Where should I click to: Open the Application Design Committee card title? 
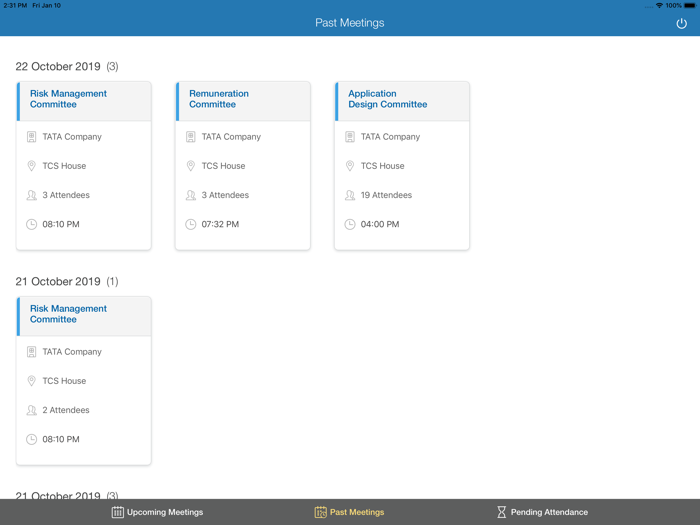pyautogui.click(x=388, y=99)
